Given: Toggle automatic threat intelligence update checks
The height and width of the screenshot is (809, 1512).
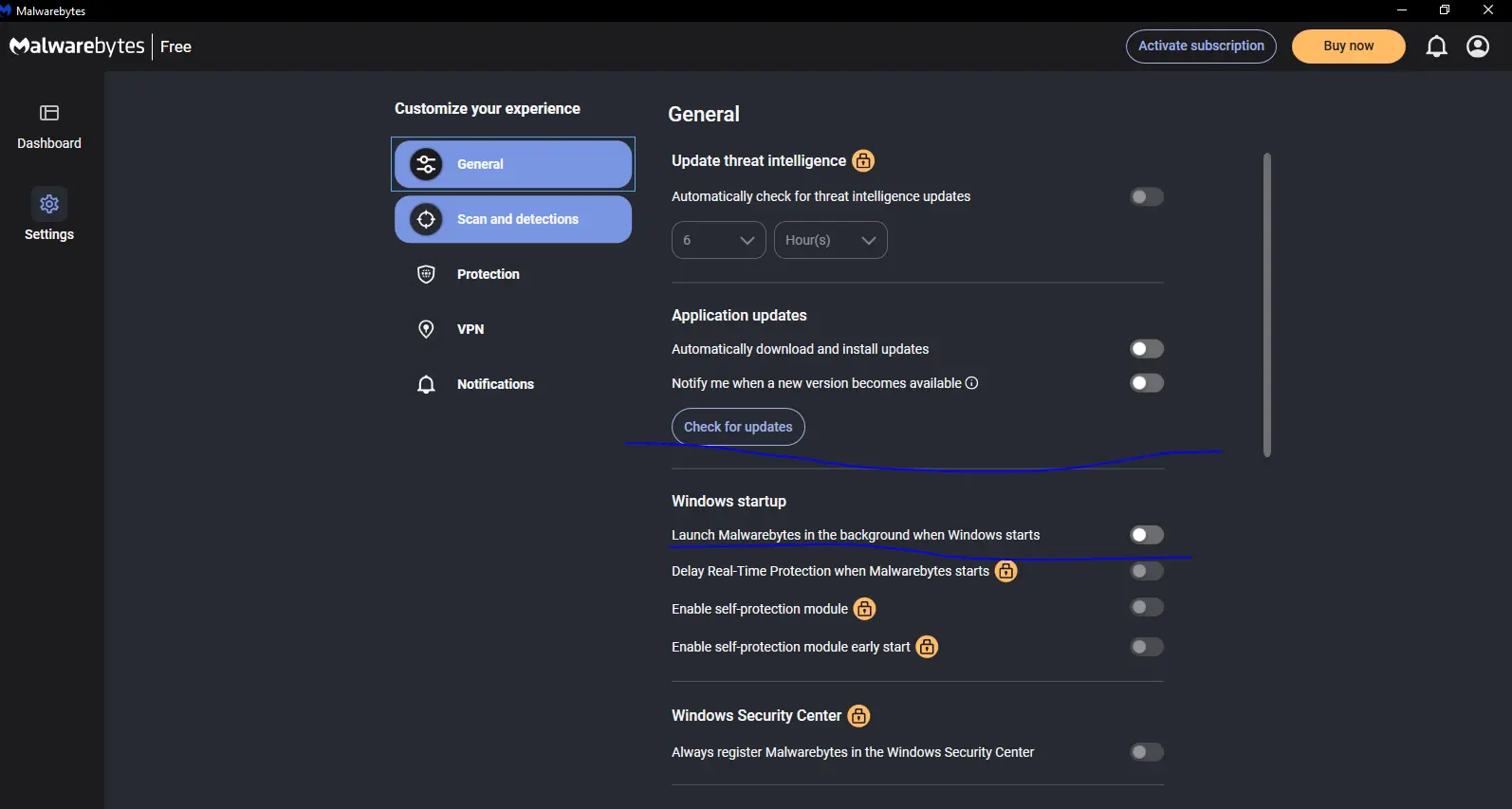Looking at the screenshot, I should (1146, 196).
